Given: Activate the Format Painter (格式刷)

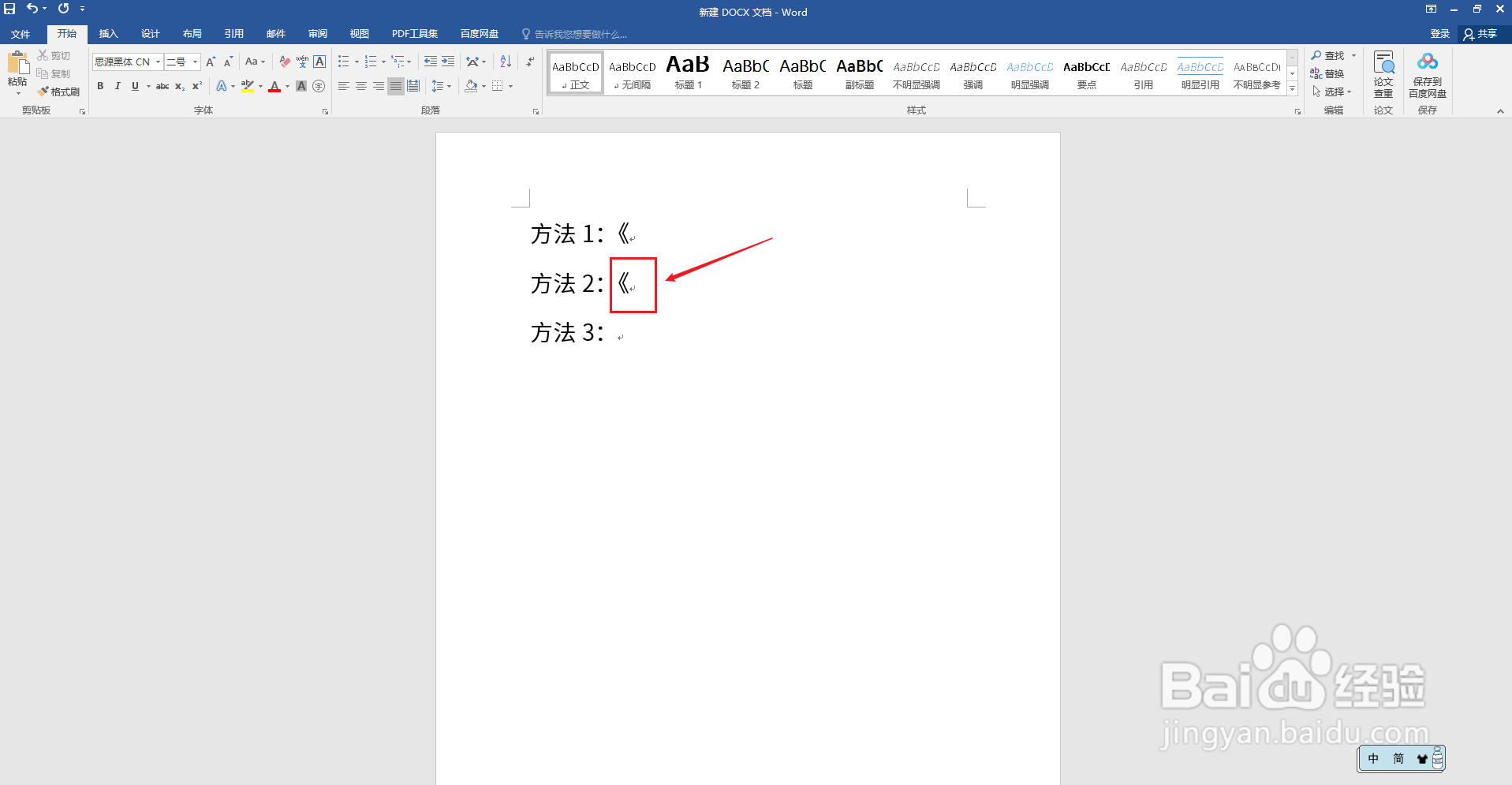Looking at the screenshot, I should click(x=58, y=92).
